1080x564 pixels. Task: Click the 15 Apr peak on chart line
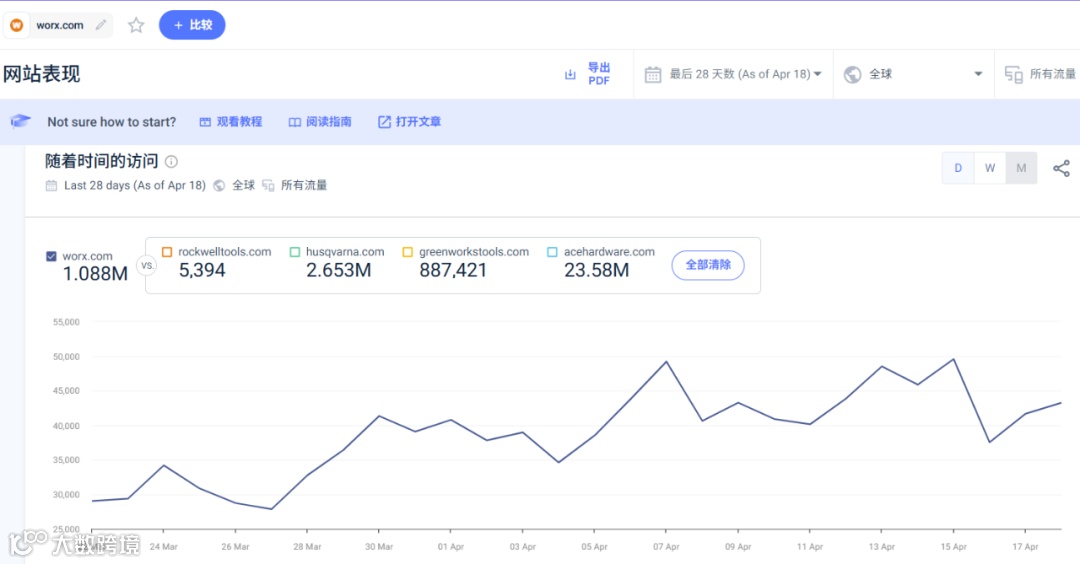tap(954, 359)
